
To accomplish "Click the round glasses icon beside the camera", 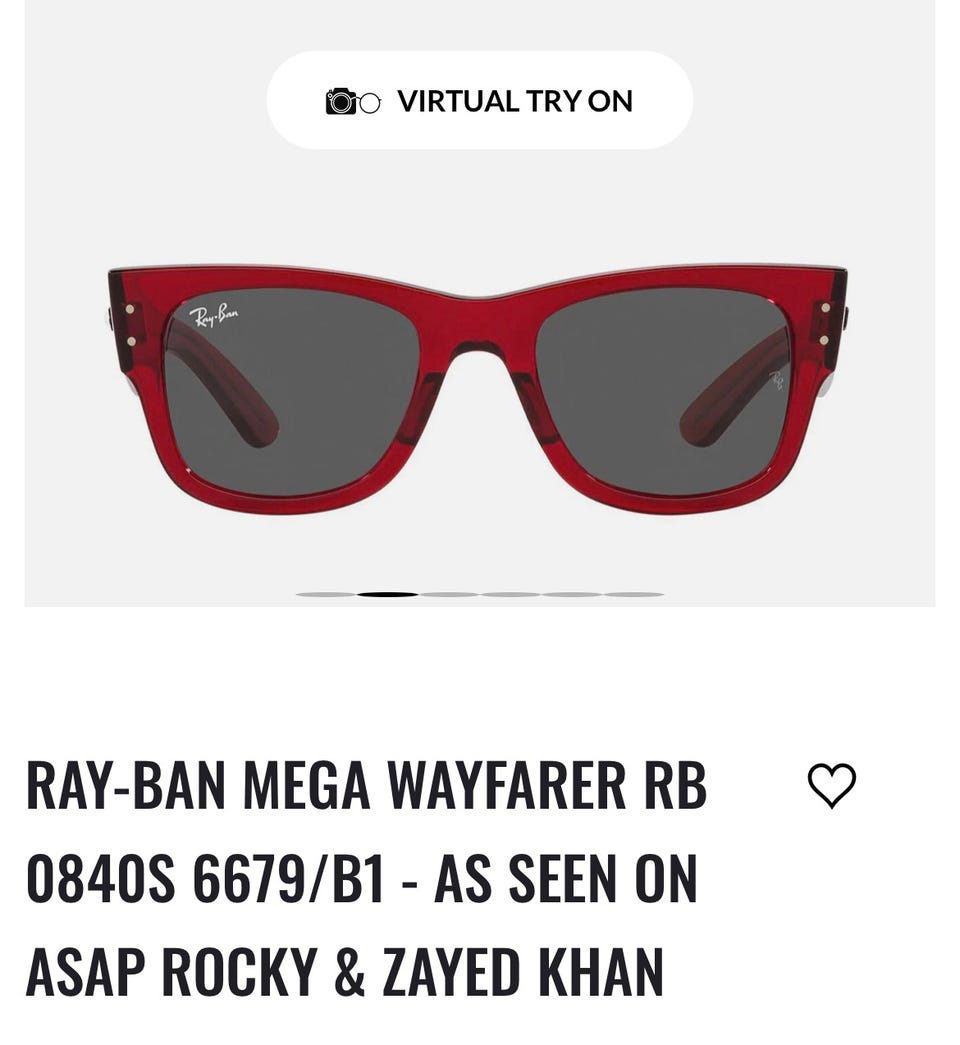I will pyautogui.click(x=370, y=103).
